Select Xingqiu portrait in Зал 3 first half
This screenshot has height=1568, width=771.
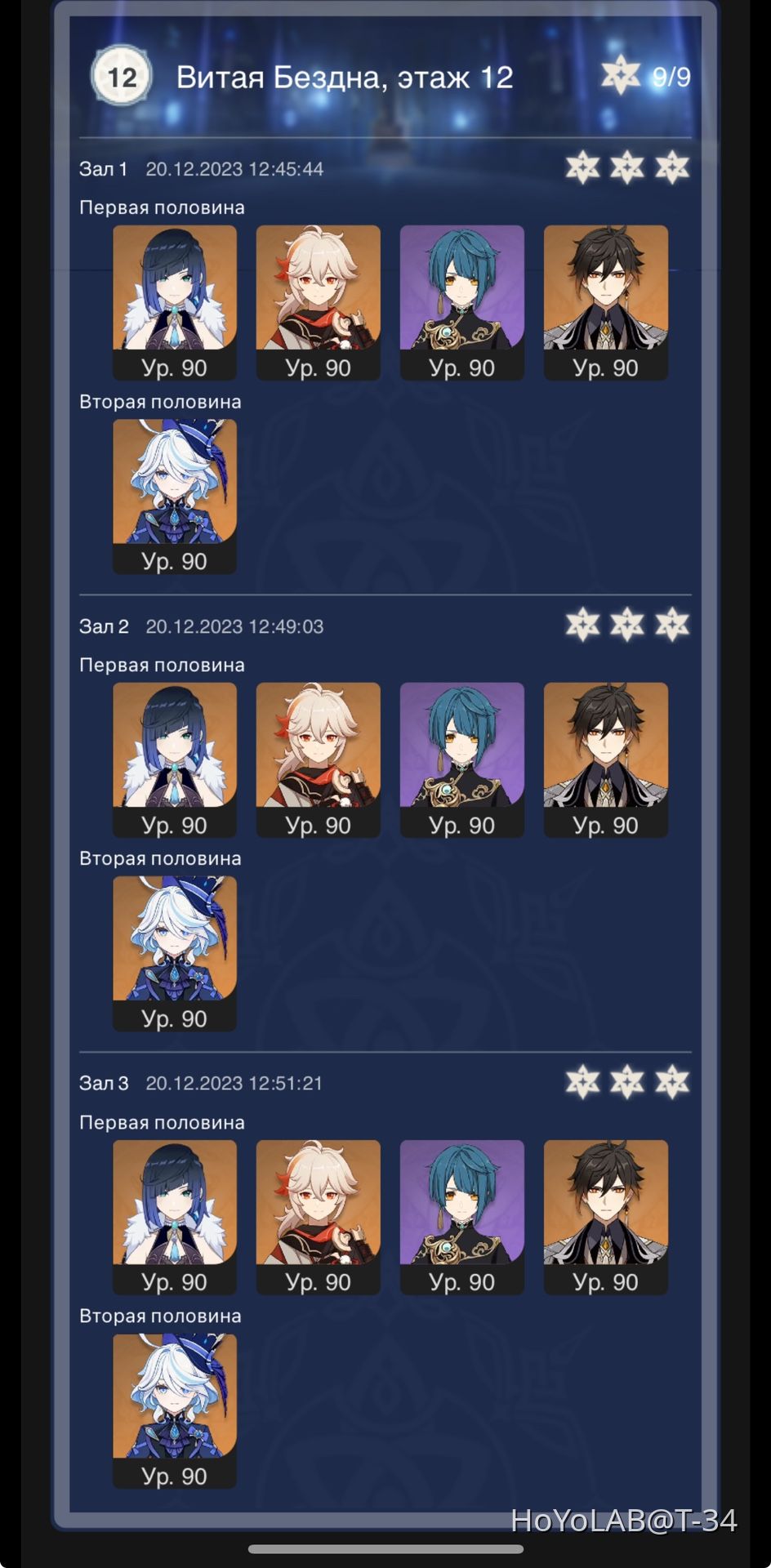462,1217
